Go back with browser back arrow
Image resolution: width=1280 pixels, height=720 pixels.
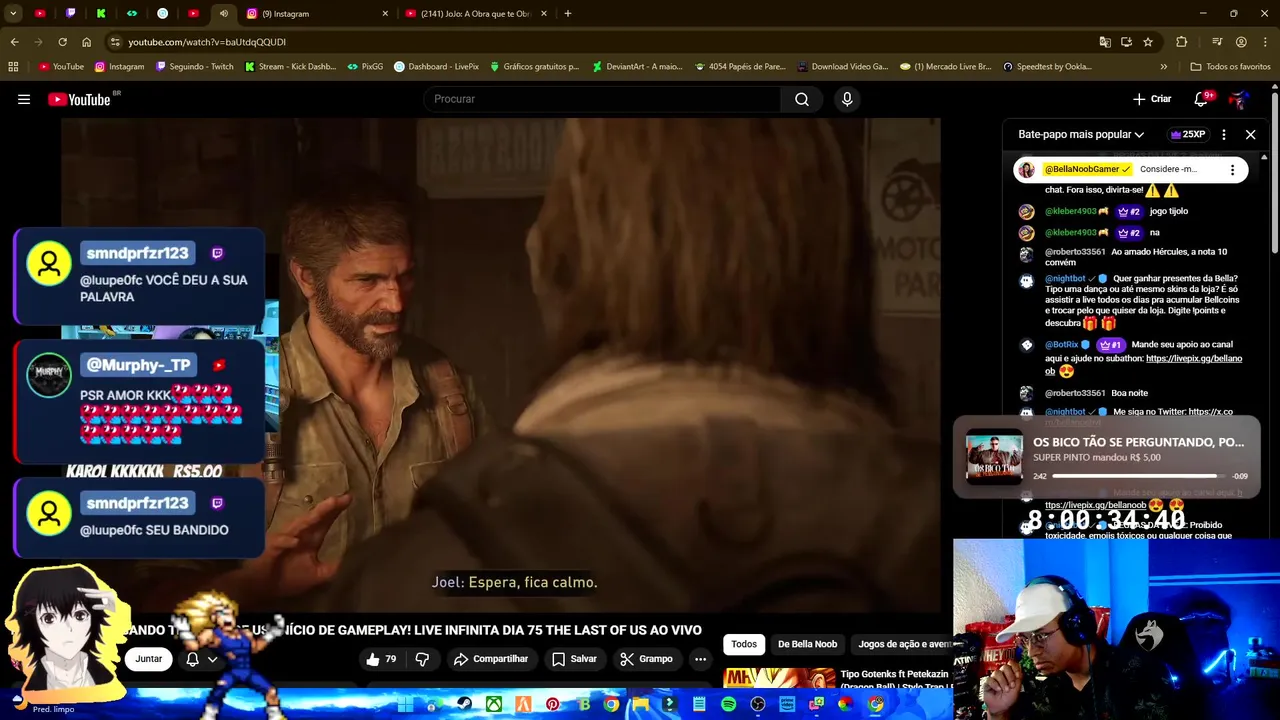14,42
